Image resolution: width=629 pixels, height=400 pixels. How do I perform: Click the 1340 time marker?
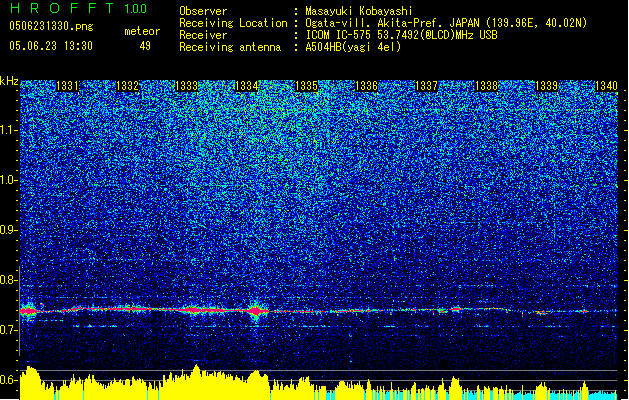tap(606, 86)
